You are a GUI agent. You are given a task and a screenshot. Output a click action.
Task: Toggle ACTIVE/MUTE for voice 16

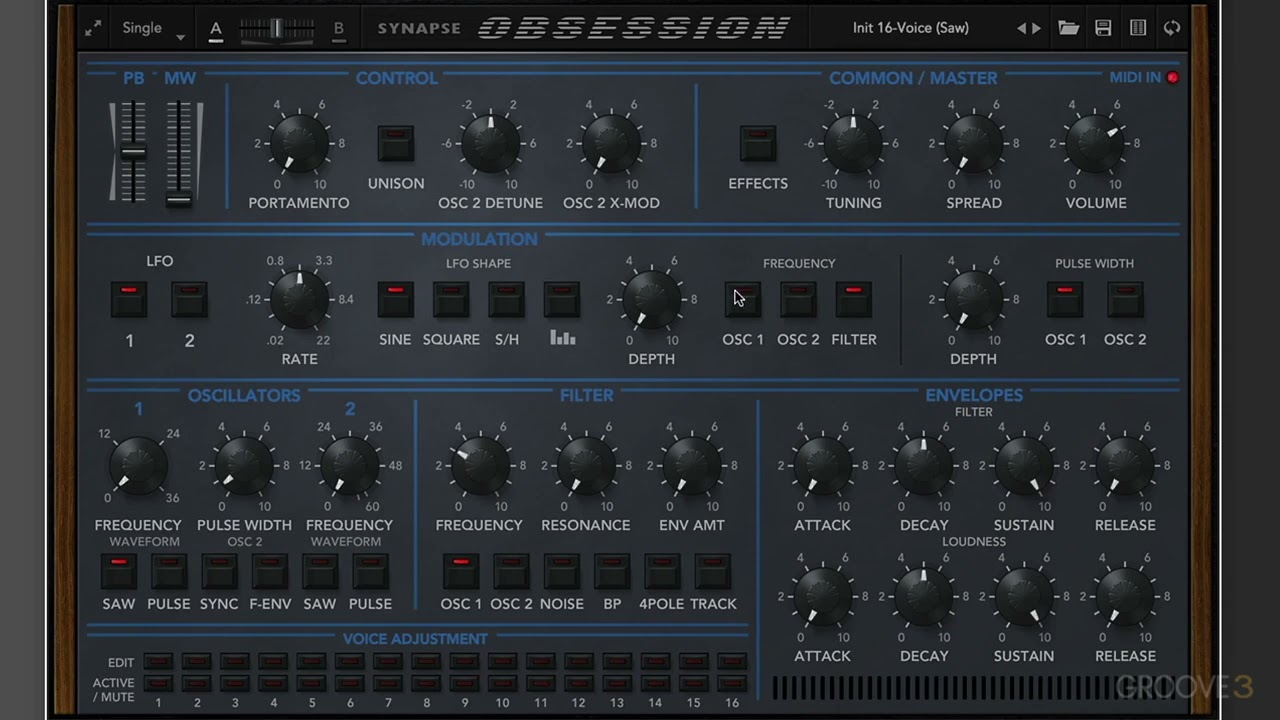click(x=732, y=683)
